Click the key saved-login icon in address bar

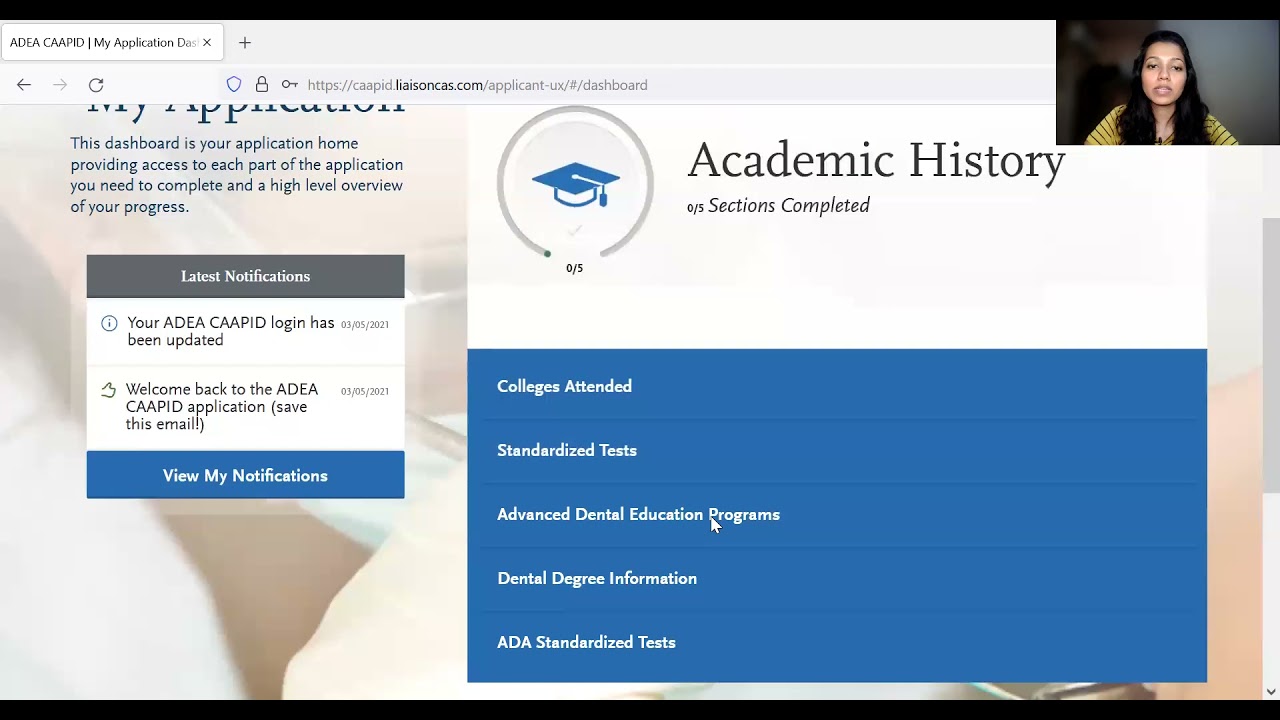(289, 85)
